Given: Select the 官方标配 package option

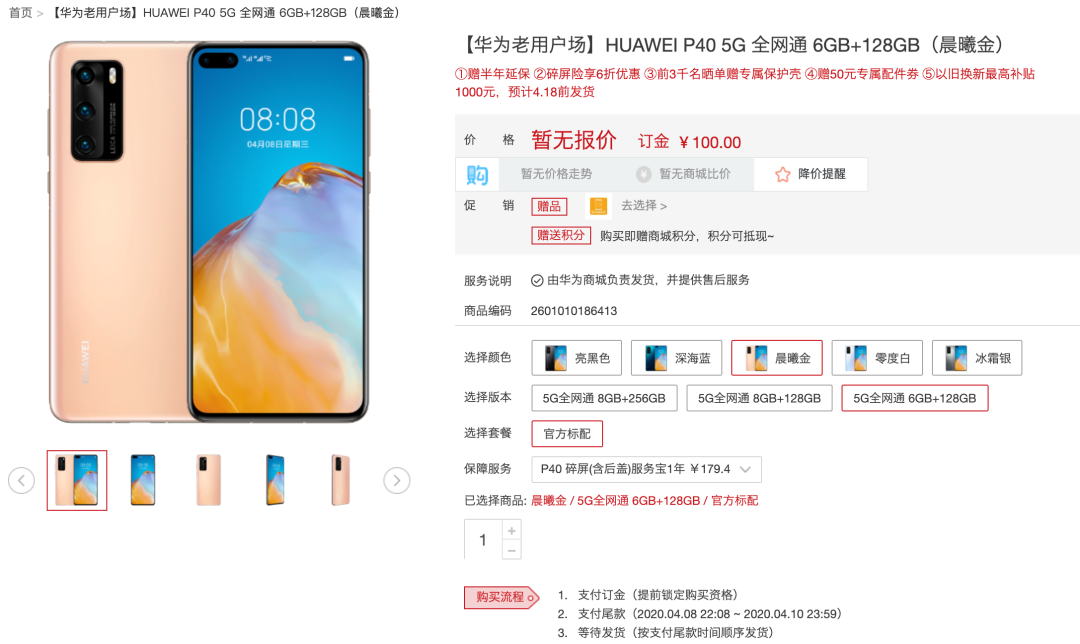Looking at the screenshot, I should point(567,434).
